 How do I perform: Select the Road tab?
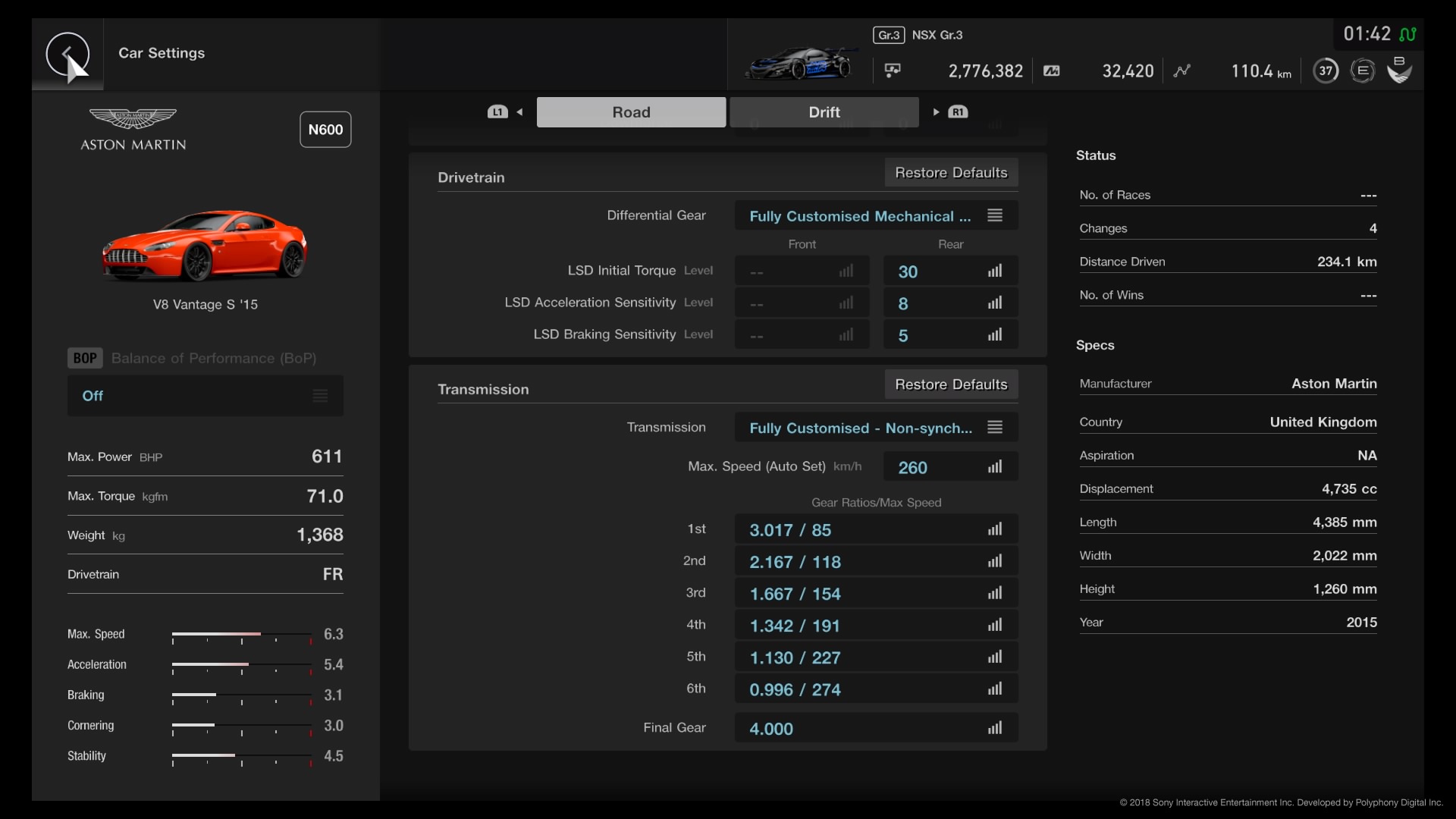click(x=631, y=111)
